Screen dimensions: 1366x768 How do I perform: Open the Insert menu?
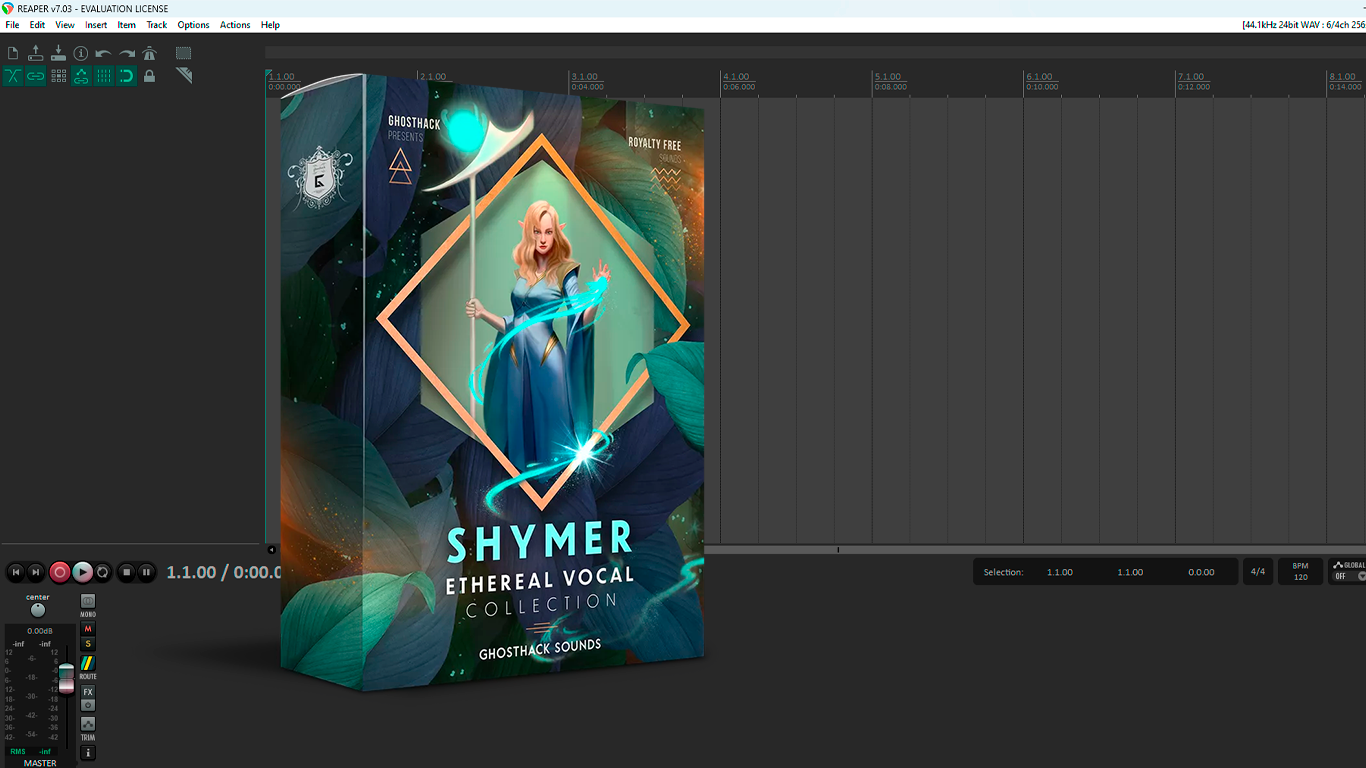96,25
